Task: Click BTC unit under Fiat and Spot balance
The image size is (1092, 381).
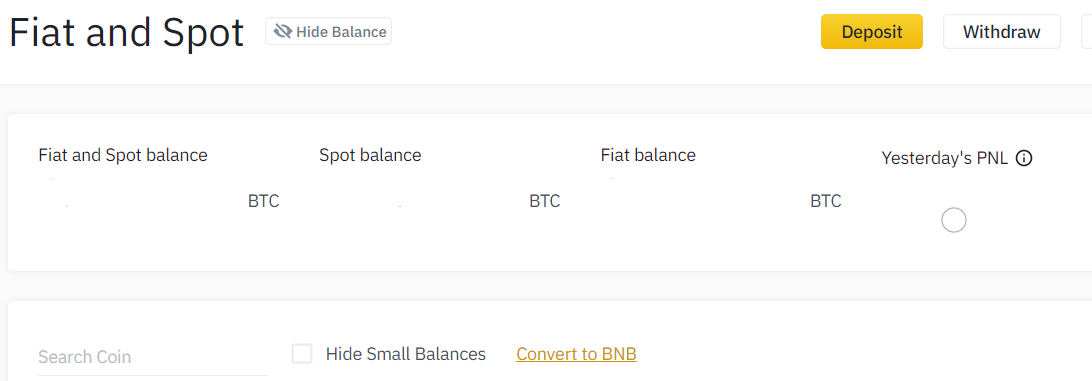Action: pos(263,201)
